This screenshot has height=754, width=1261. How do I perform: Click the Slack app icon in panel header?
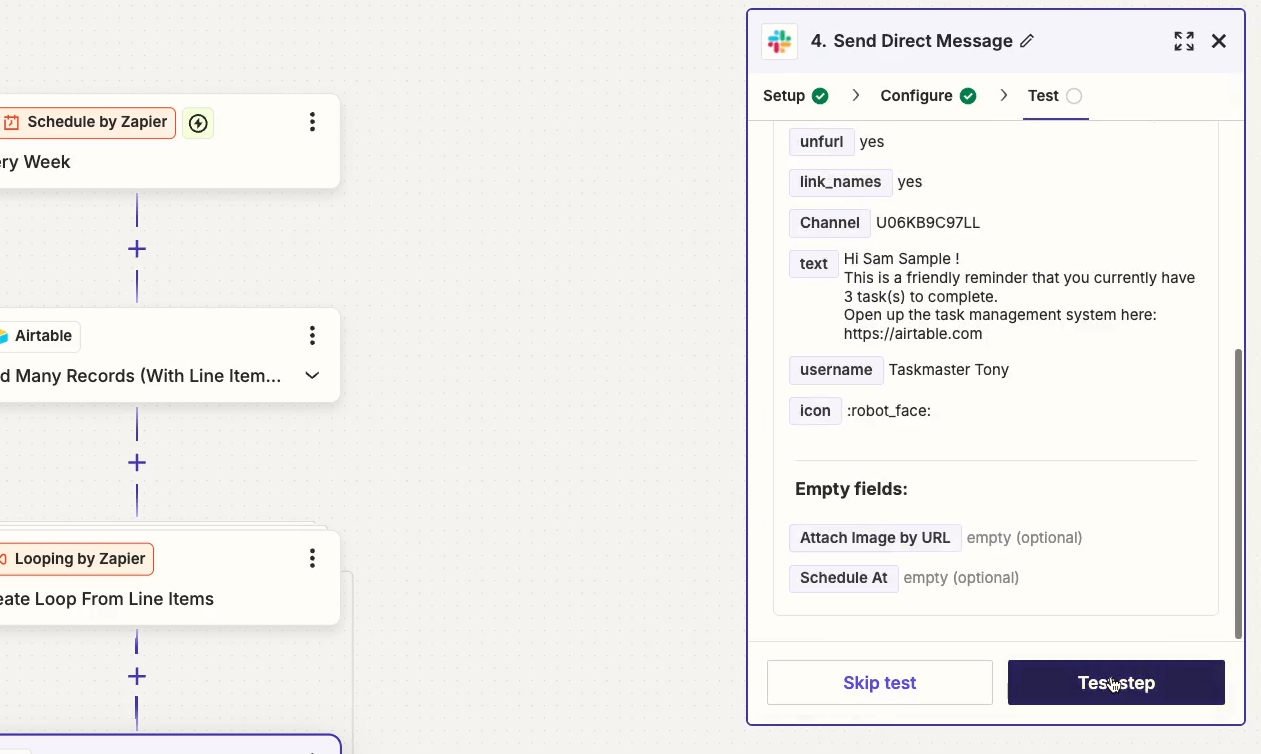pyautogui.click(x=780, y=41)
